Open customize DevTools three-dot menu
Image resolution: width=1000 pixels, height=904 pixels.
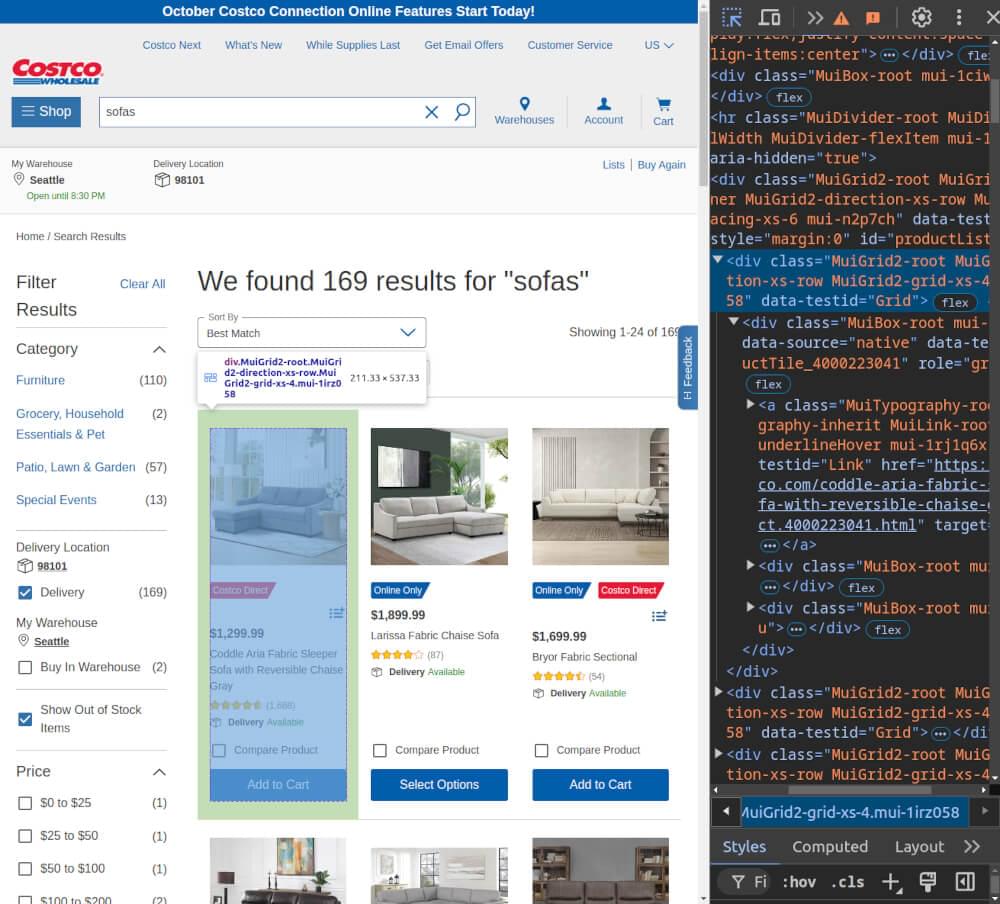tap(959, 17)
